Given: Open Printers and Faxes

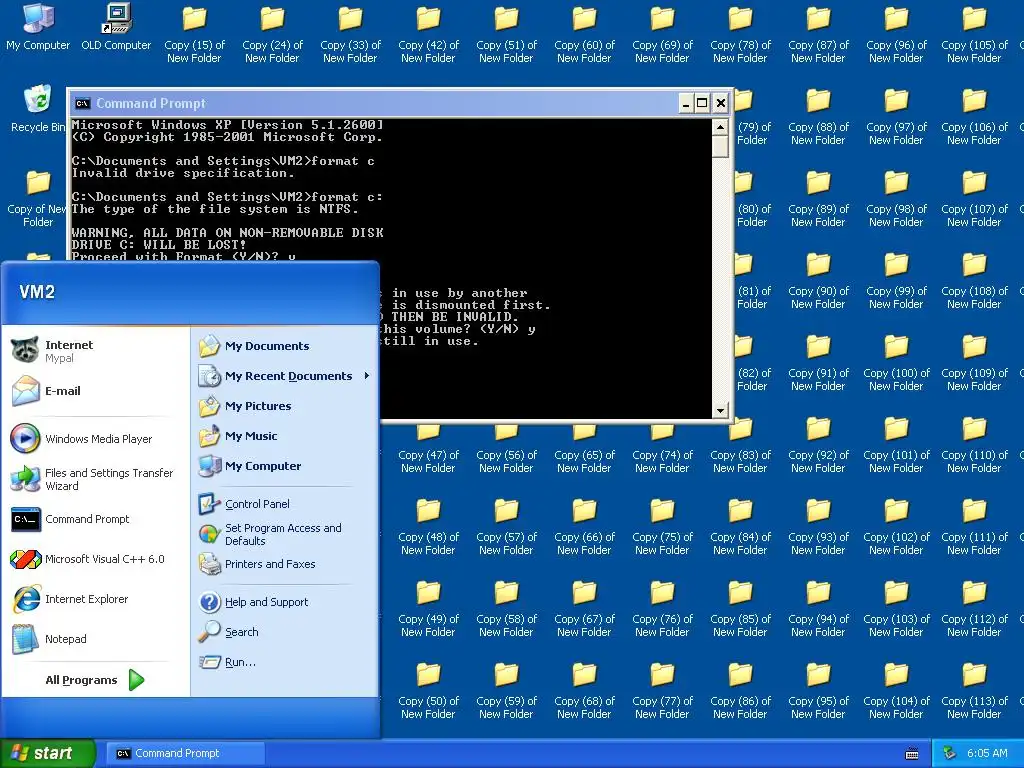Looking at the screenshot, I should click(284, 564).
